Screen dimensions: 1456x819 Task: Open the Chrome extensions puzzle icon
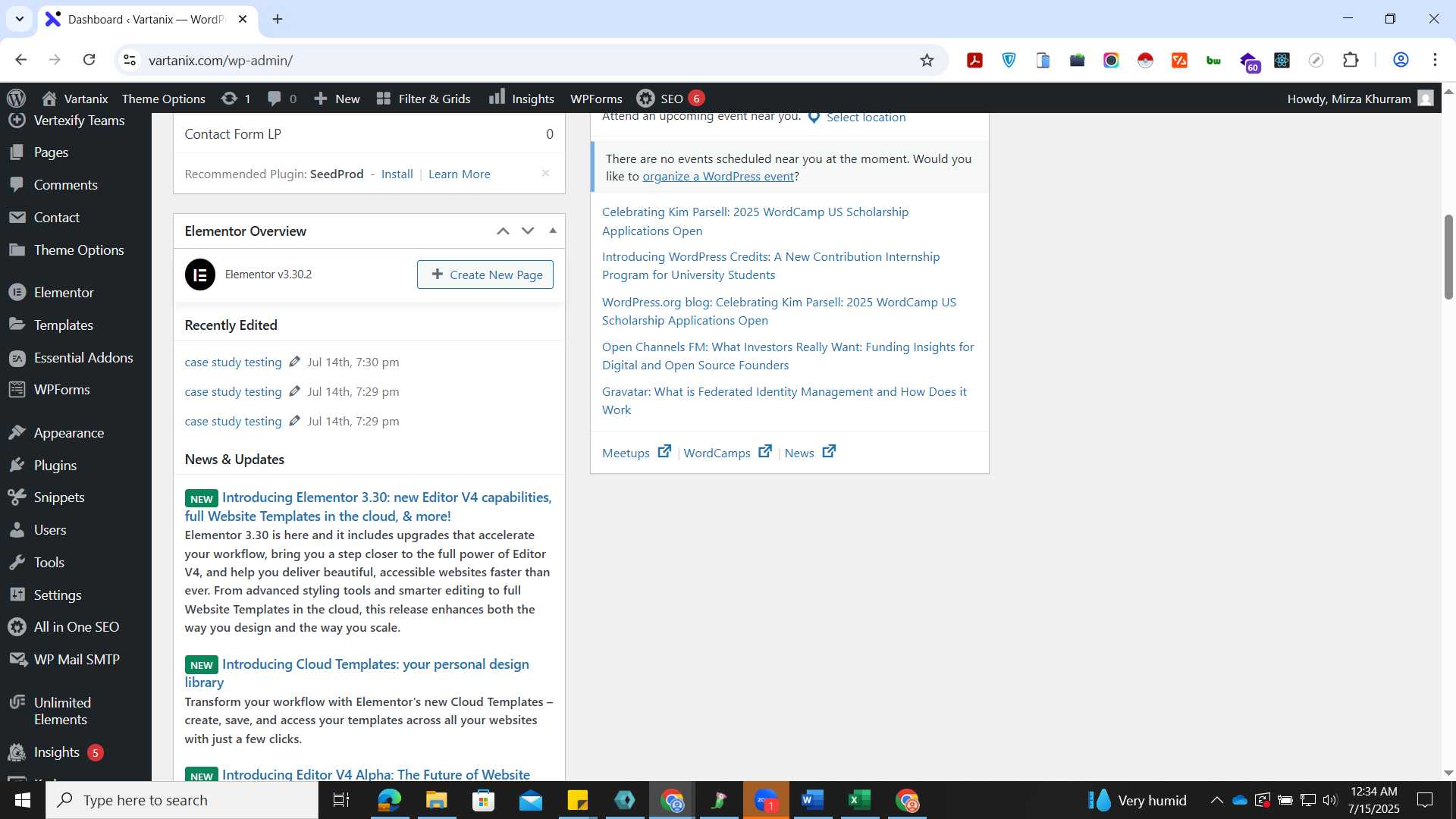tap(1351, 60)
